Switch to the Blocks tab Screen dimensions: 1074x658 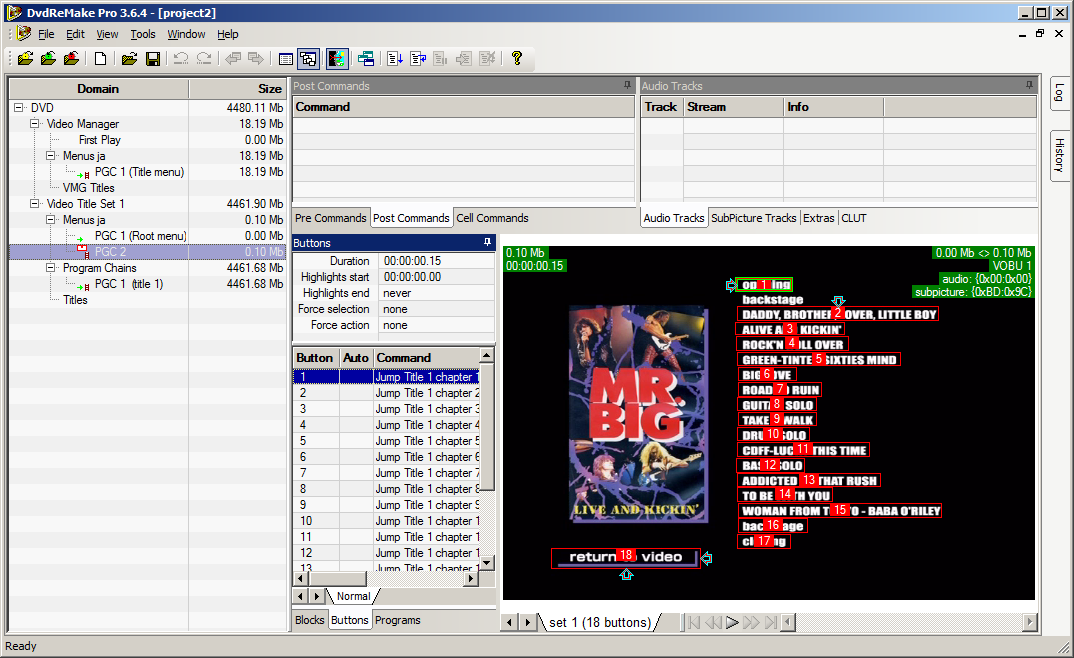click(x=310, y=620)
